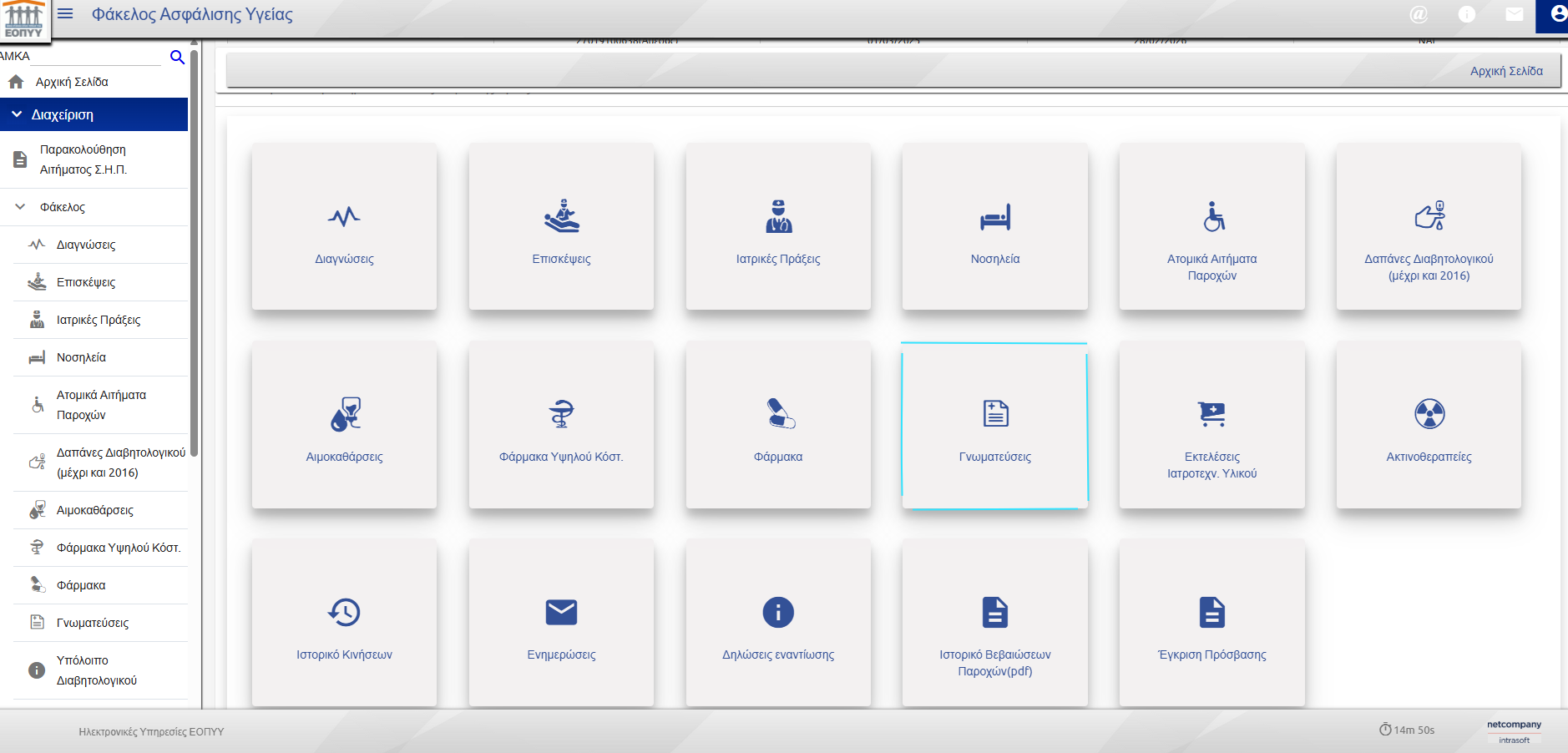Click the sidebar vertical scrollbar
Screen dimensions: 1568x753
click(194, 253)
